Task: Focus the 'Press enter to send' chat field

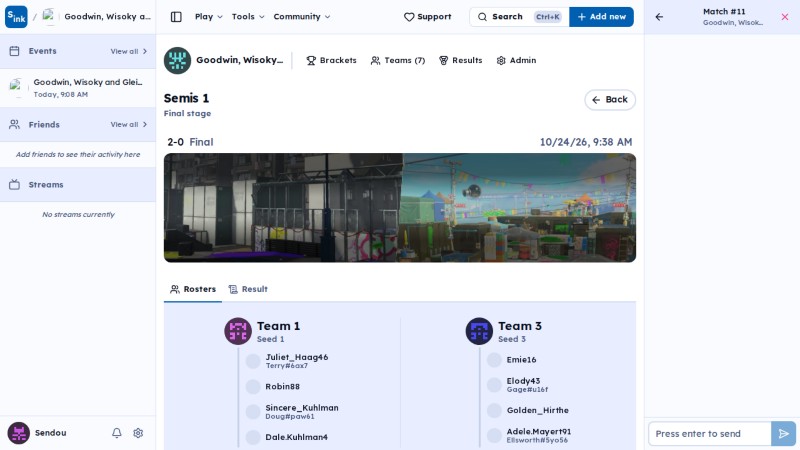Action: [x=710, y=434]
